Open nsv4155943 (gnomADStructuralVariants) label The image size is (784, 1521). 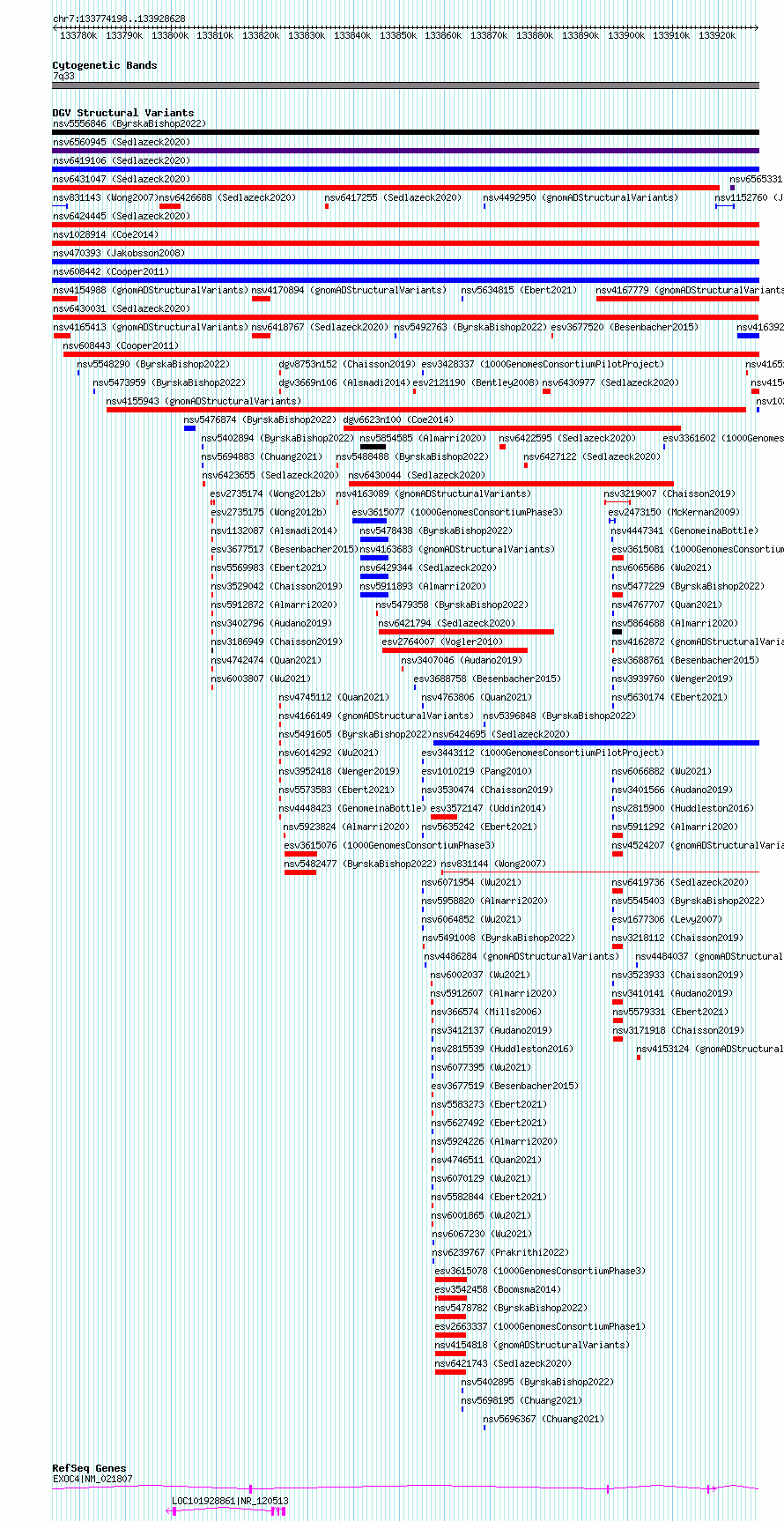[203, 401]
